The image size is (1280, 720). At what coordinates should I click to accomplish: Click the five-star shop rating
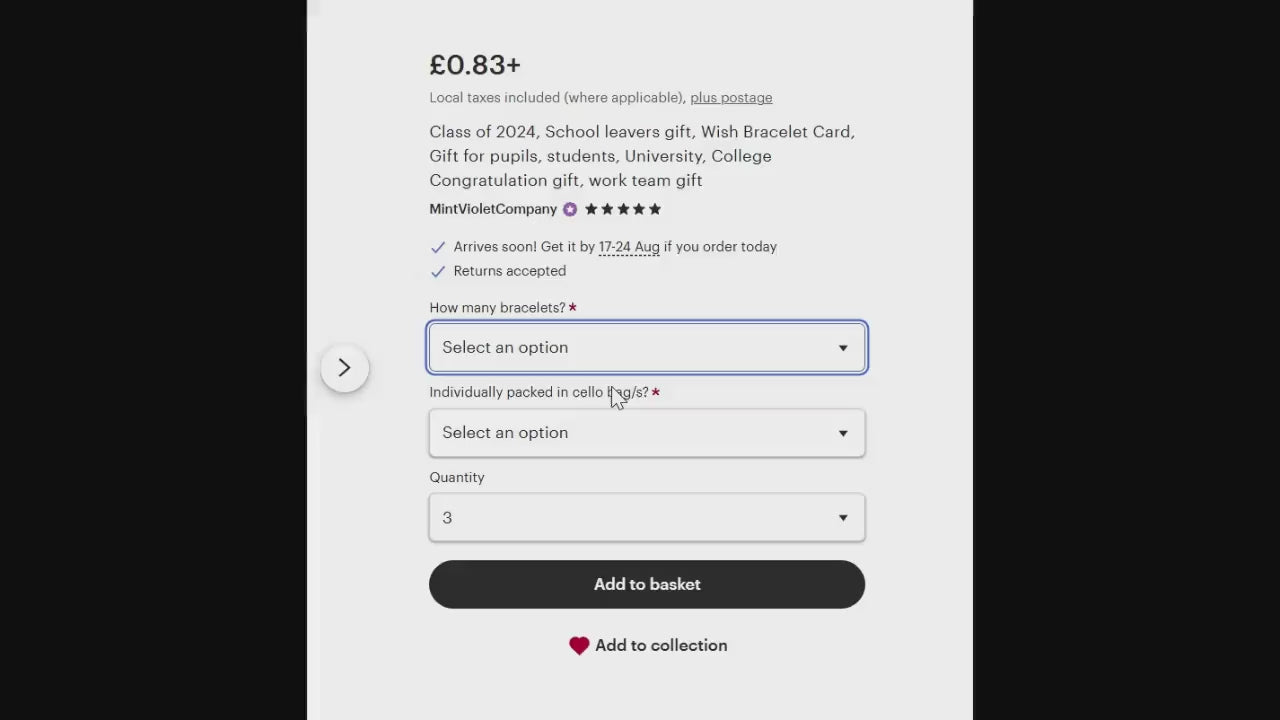[622, 209]
